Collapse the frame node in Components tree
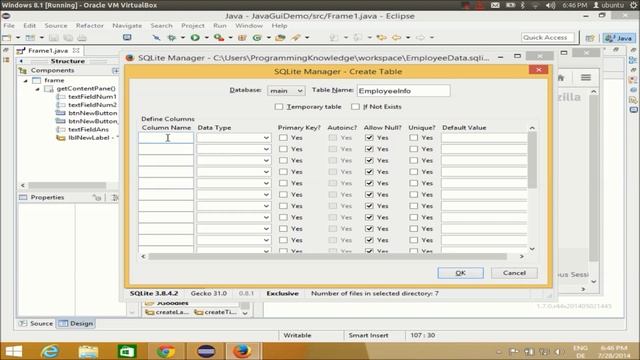Image resolution: width=640 pixels, height=360 pixels. 25,80
